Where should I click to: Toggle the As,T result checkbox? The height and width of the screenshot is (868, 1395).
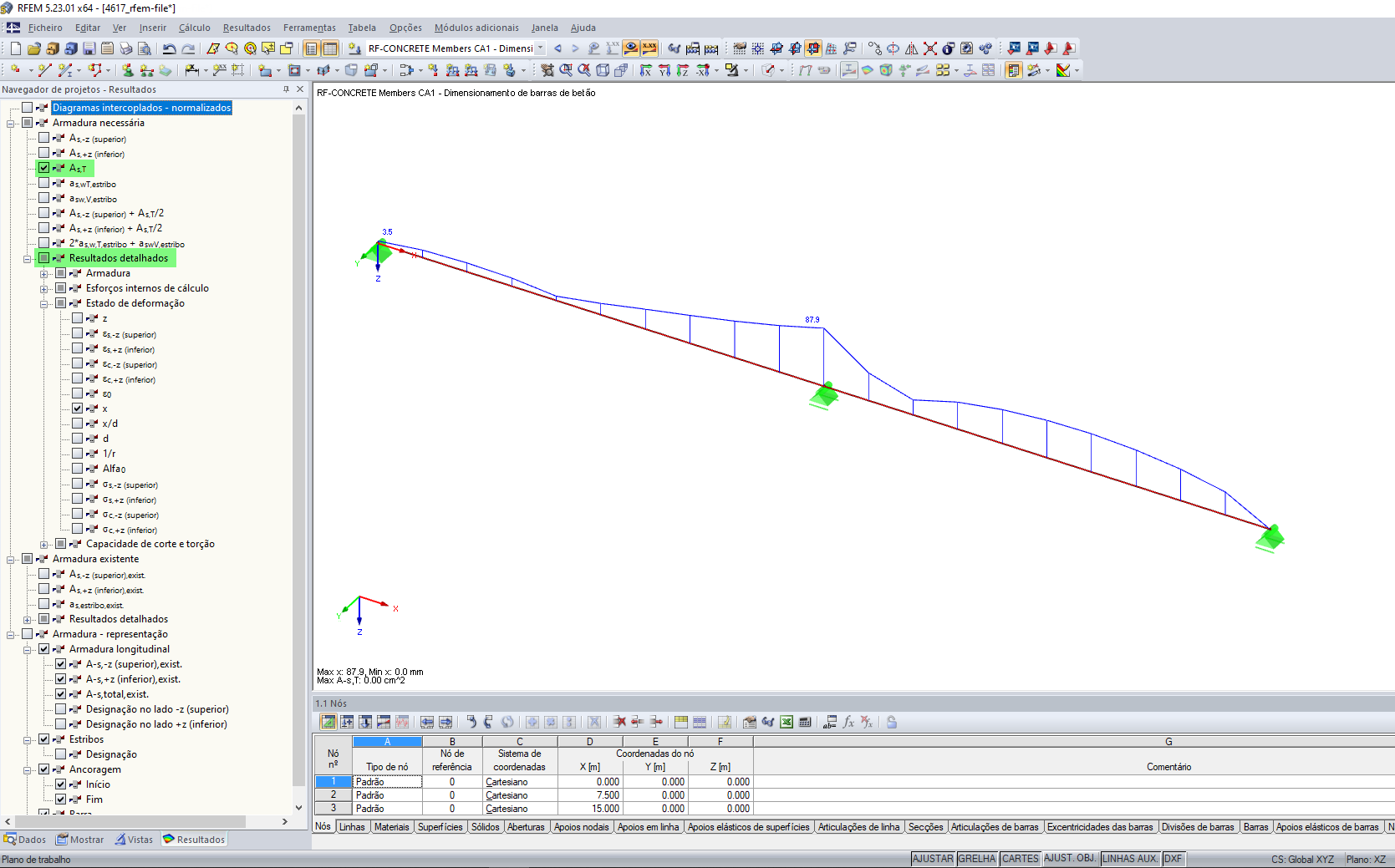tap(43, 168)
